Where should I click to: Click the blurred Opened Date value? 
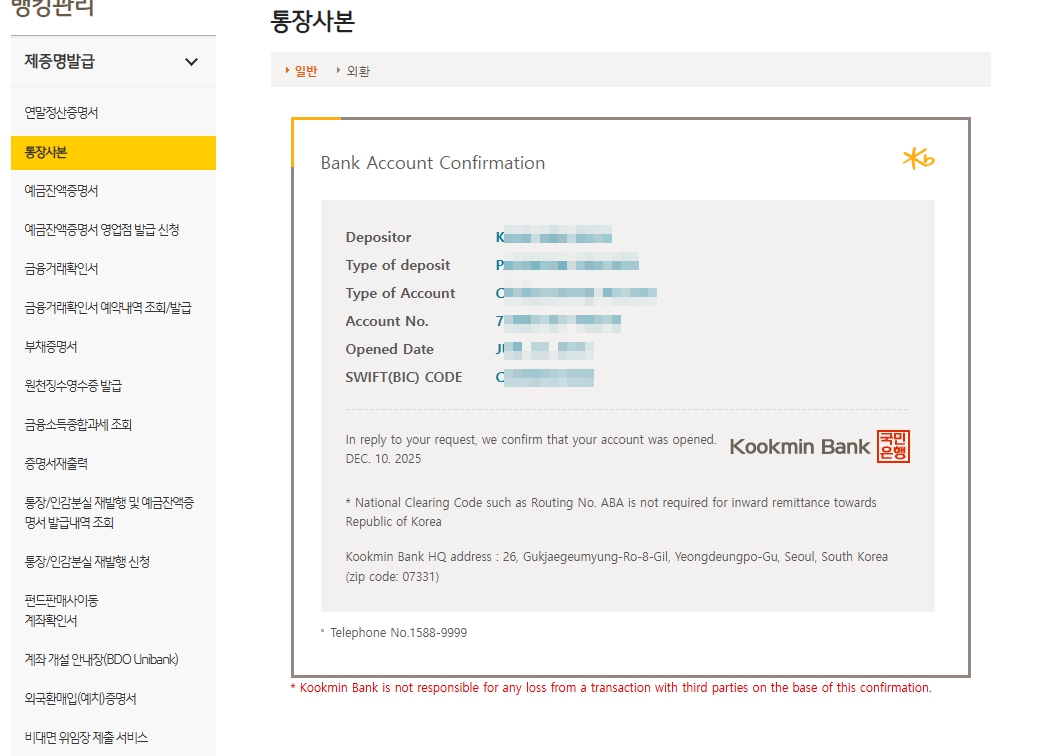pyautogui.click(x=545, y=349)
